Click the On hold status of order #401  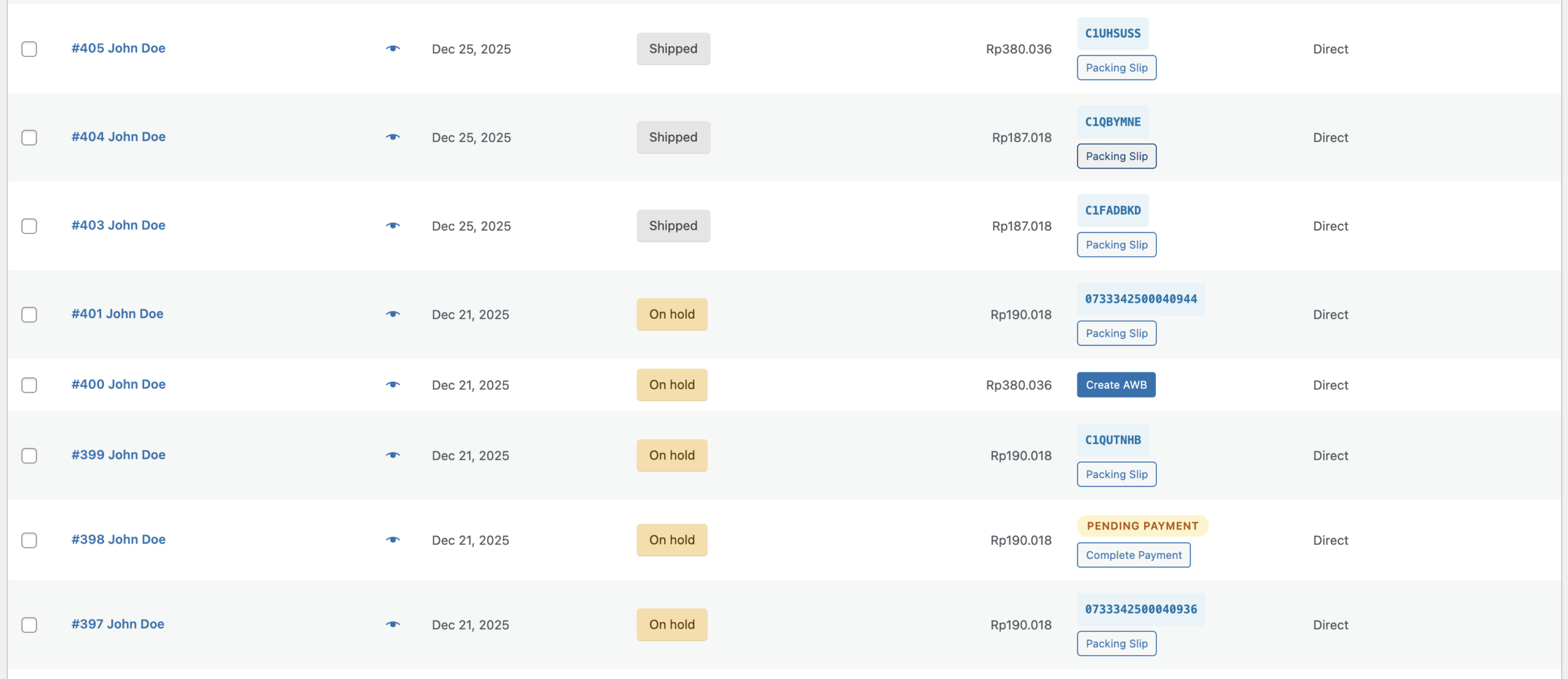click(672, 314)
